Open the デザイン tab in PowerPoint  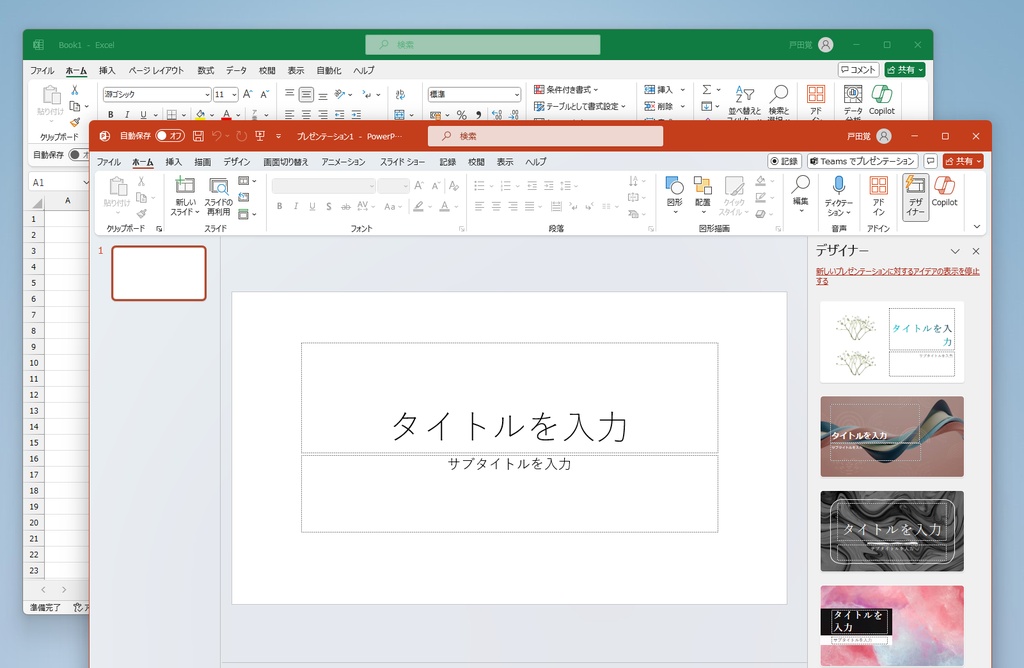pos(236,162)
